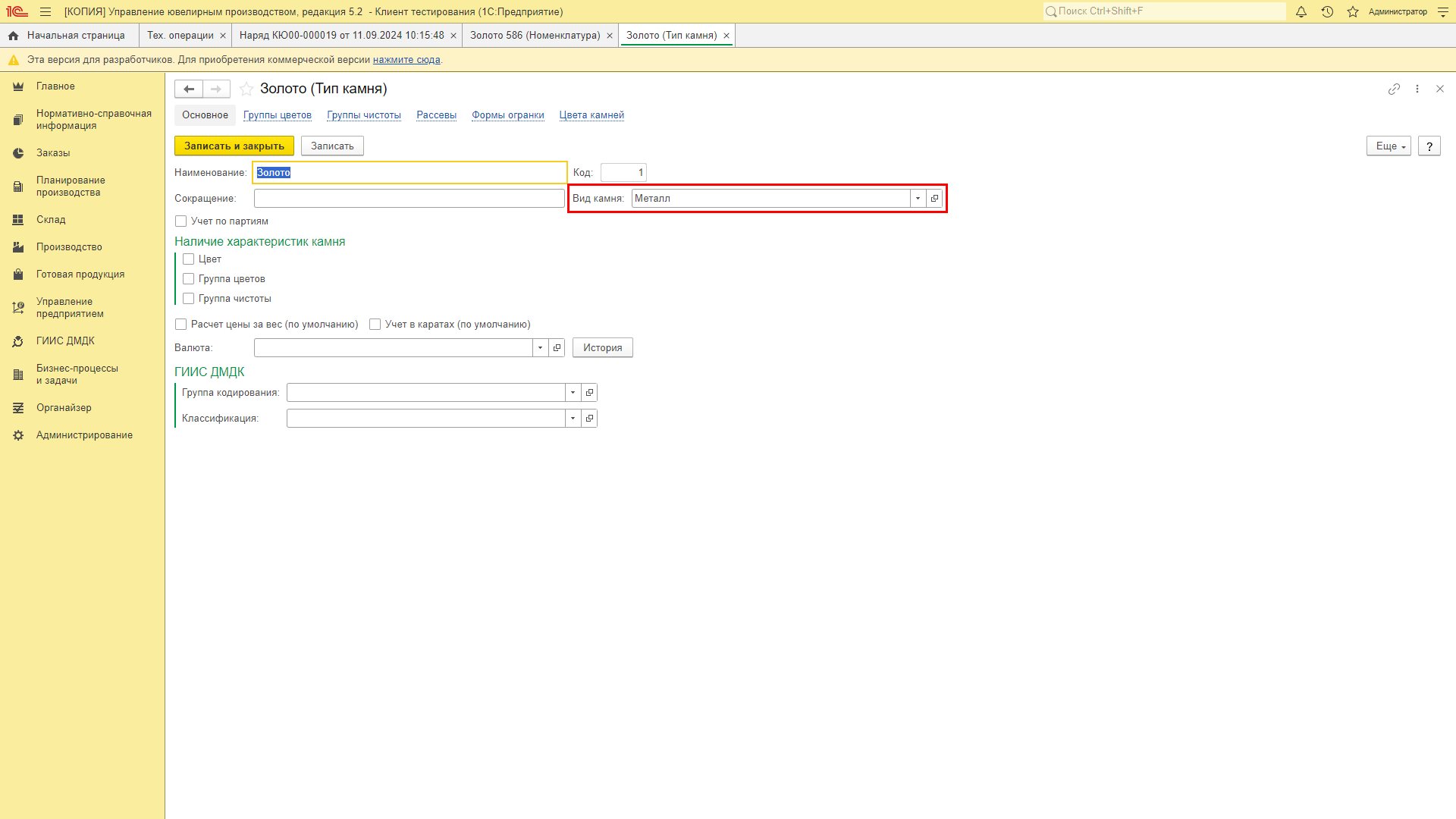
Task: Close the Тех. операции tab
Action: tap(223, 36)
